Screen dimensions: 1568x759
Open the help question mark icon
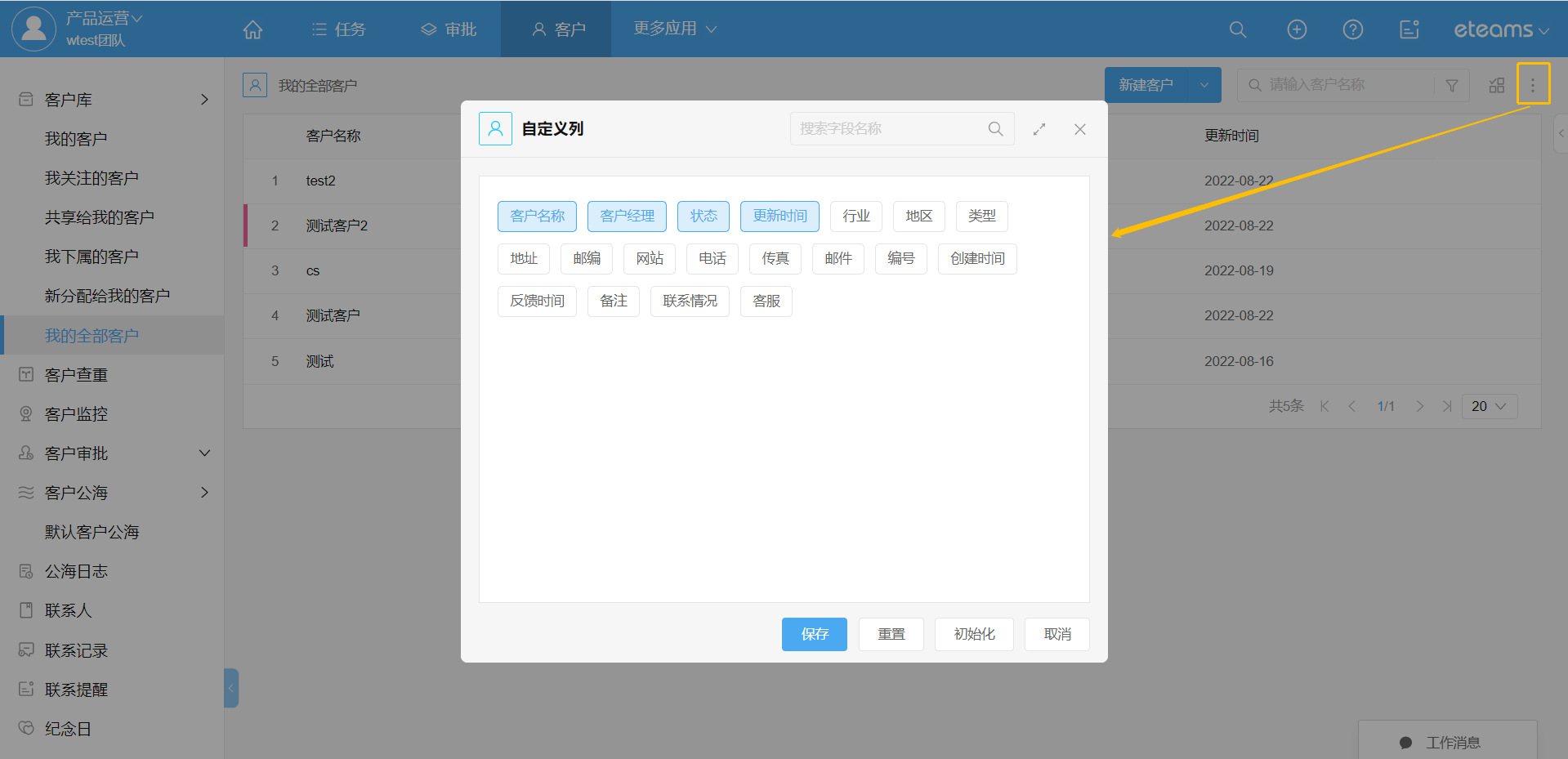(1352, 29)
